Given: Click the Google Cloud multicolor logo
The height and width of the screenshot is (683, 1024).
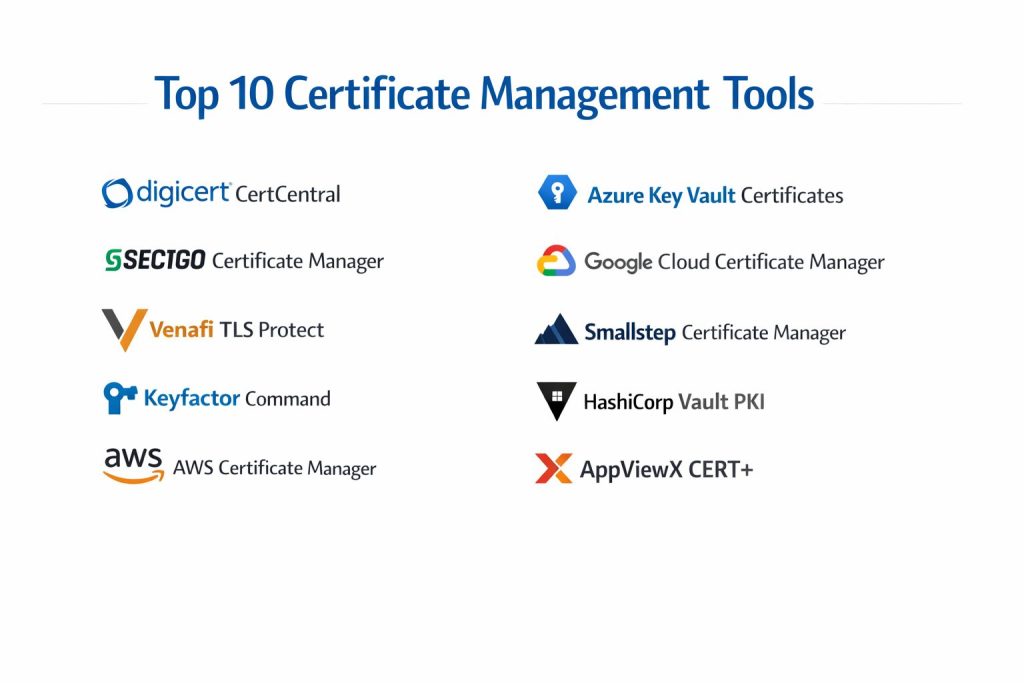Looking at the screenshot, I should click(555, 262).
